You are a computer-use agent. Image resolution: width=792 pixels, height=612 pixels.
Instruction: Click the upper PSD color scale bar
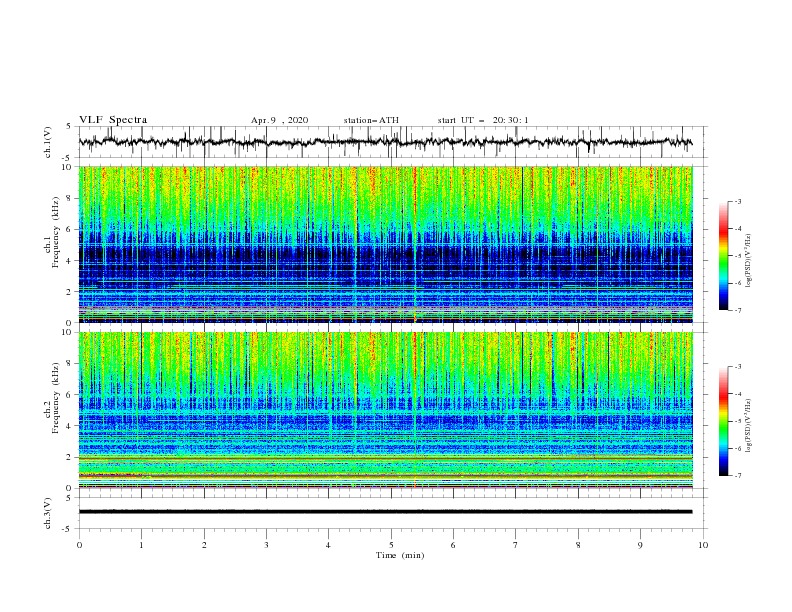(724, 255)
